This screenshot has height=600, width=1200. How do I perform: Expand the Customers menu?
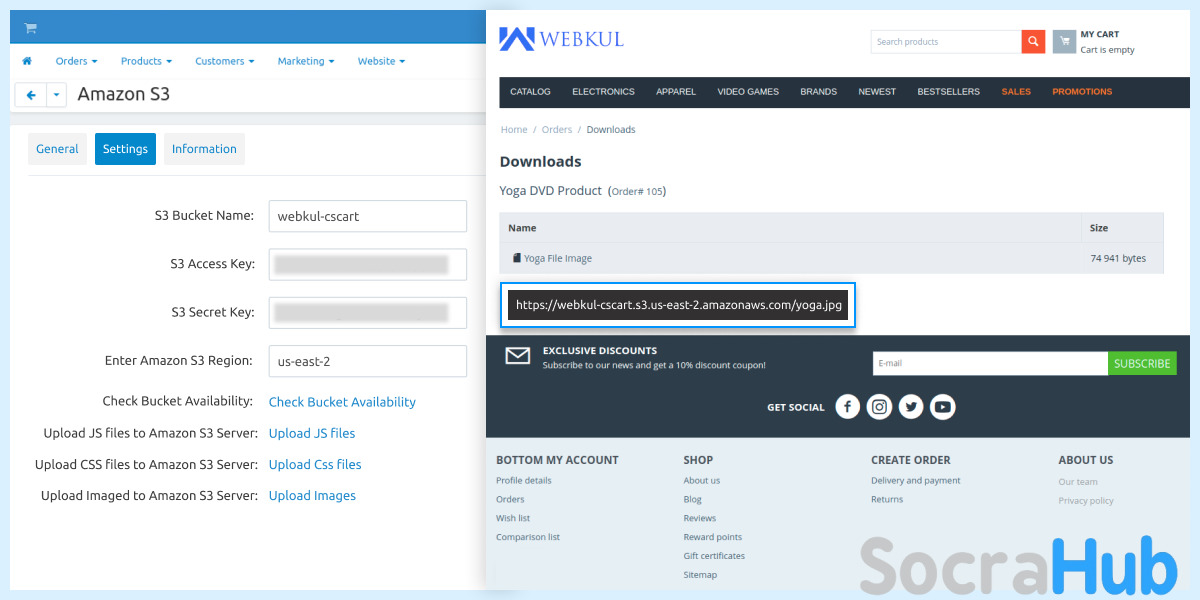coord(224,61)
